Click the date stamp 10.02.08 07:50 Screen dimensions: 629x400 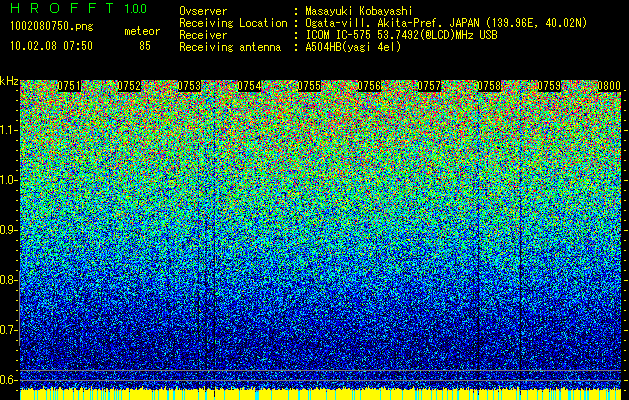[x=51, y=46]
